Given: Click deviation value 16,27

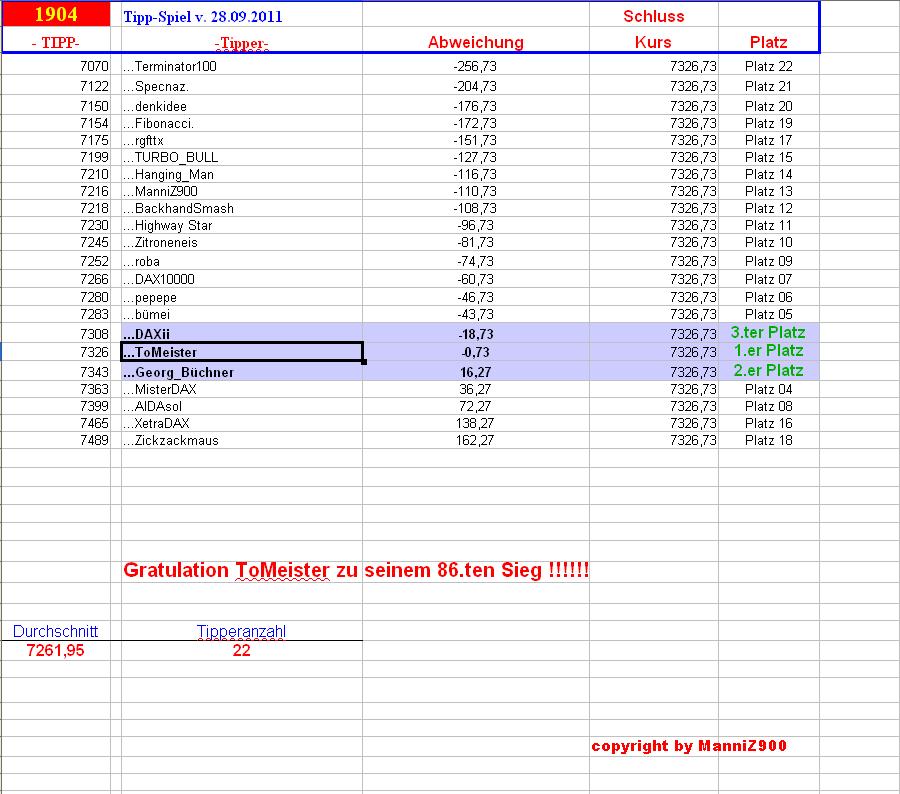Looking at the screenshot, I should coord(475,373).
